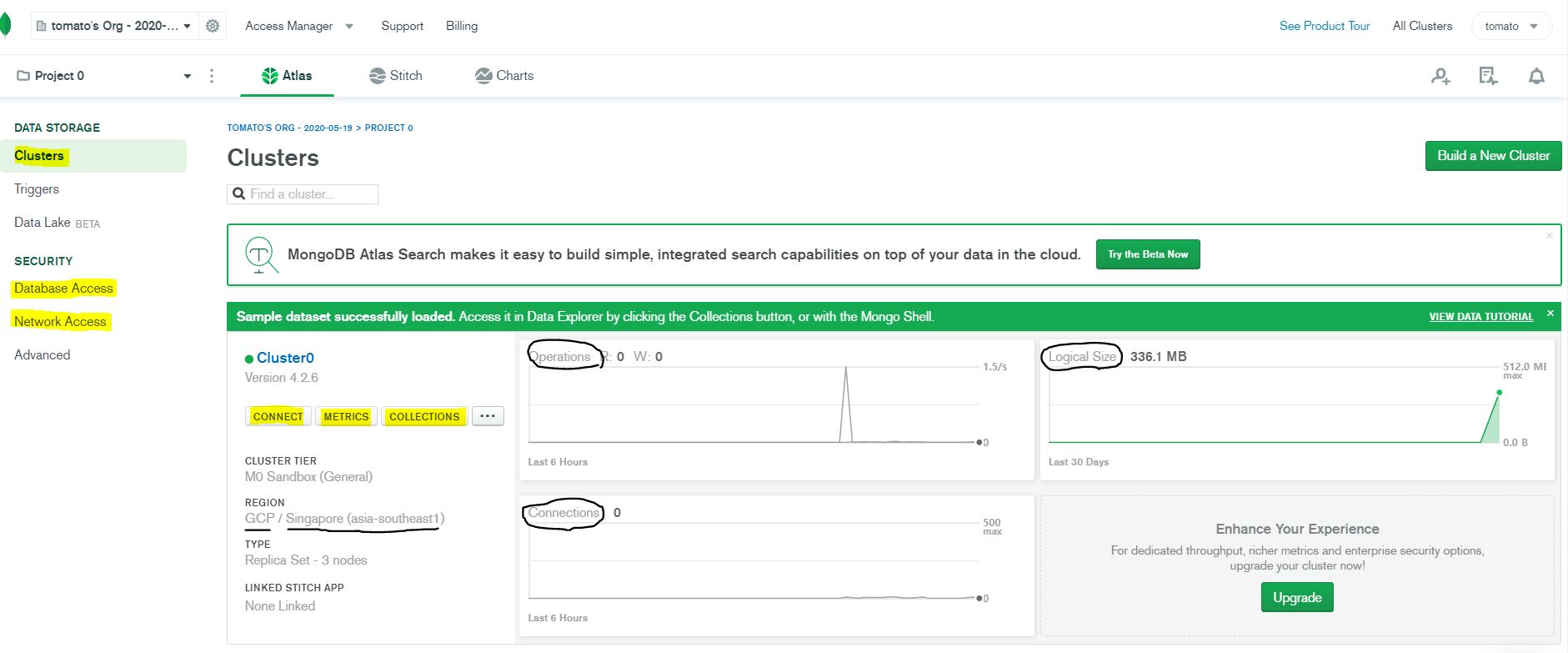Click the TOMATO'S ORG breadcrumb link
Image resolution: width=1568 pixels, height=653 pixels.
tap(290, 128)
